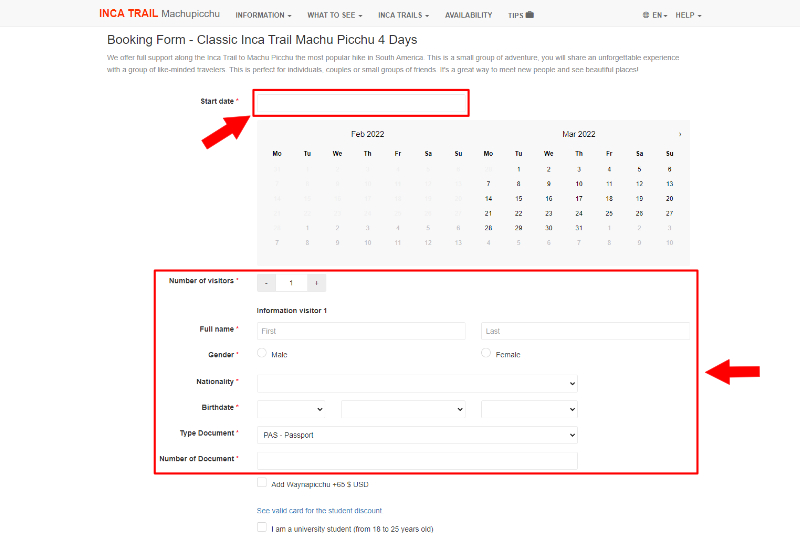
Task: Check Add Waynapicchu +65 $ USD
Action: 262,483
